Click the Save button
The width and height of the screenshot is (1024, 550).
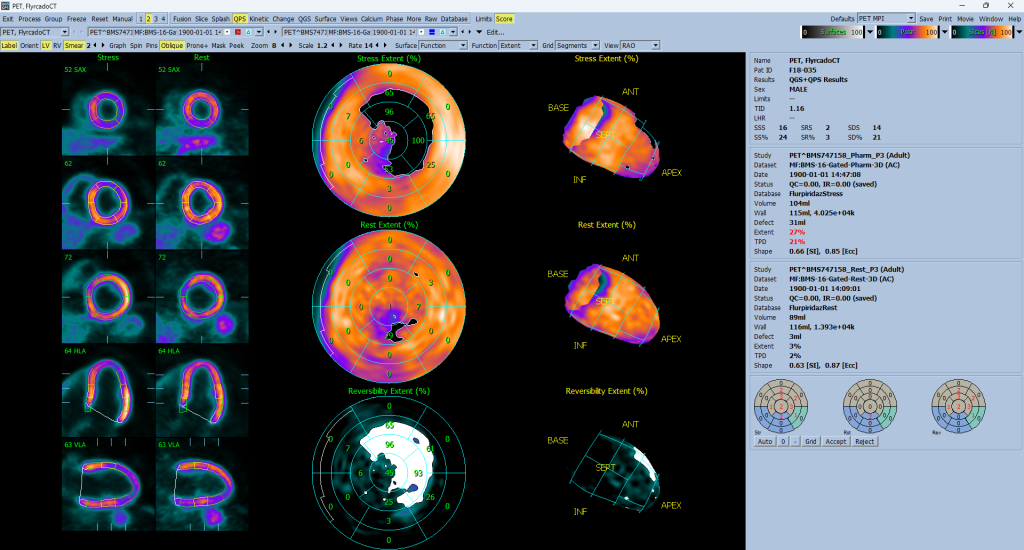[x=926, y=19]
